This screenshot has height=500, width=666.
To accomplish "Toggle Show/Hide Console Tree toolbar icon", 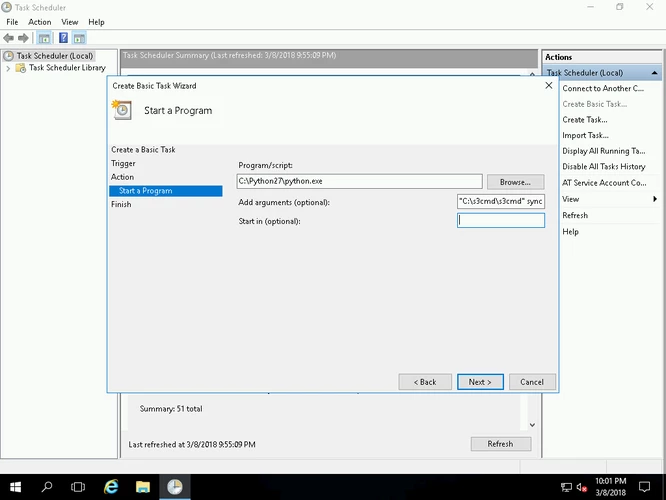I will coord(44,38).
